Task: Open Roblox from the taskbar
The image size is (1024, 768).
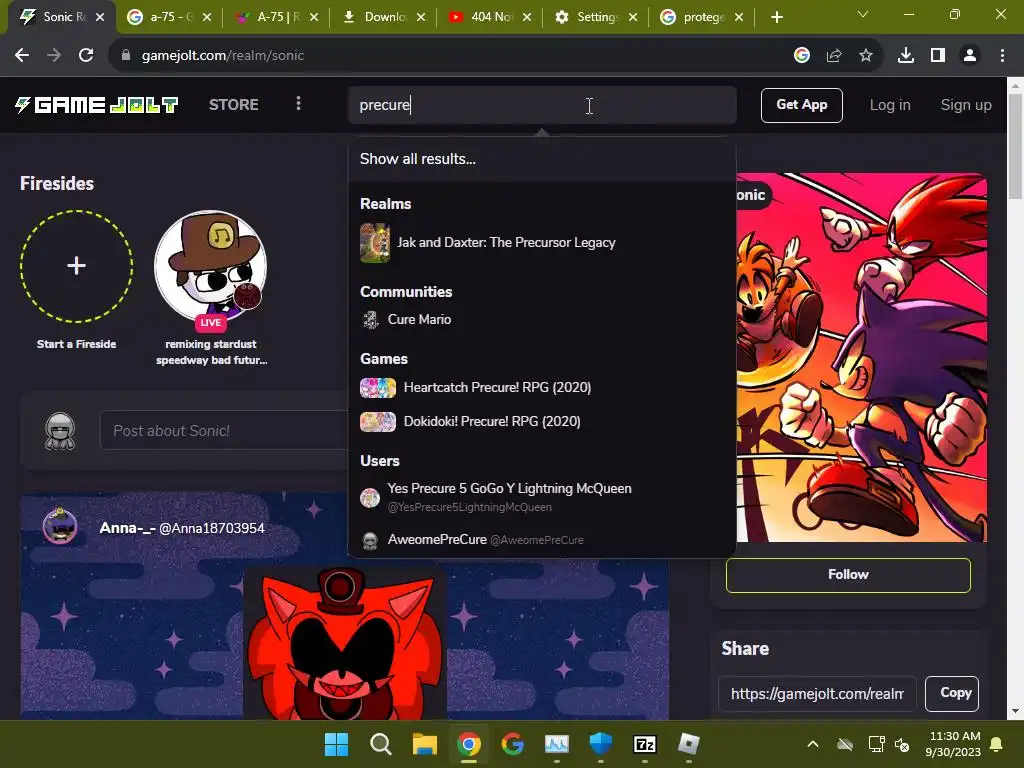Action: [688, 744]
